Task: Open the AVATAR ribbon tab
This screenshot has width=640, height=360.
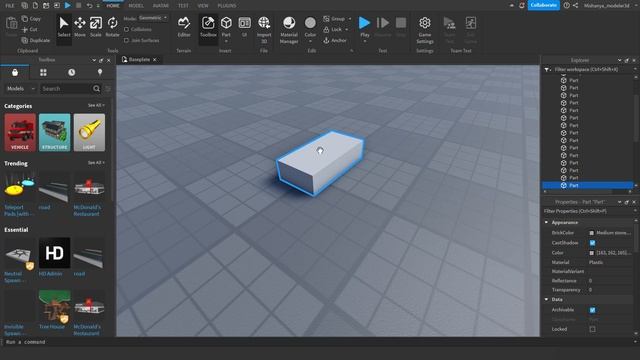Action: coord(160,5)
